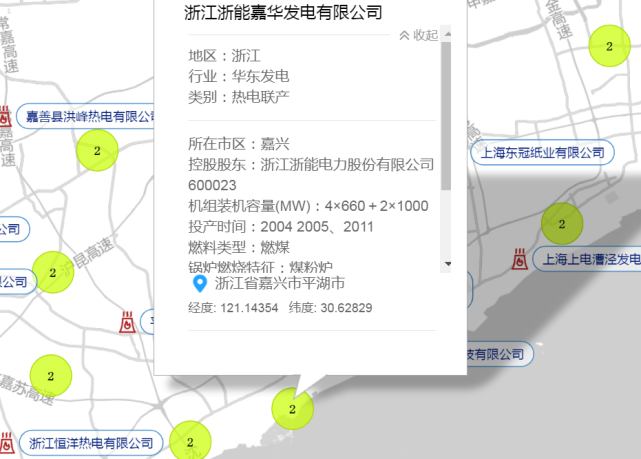
Task: Click cluster marker 2 near 嘉苏高速
Action: [x=51, y=376]
